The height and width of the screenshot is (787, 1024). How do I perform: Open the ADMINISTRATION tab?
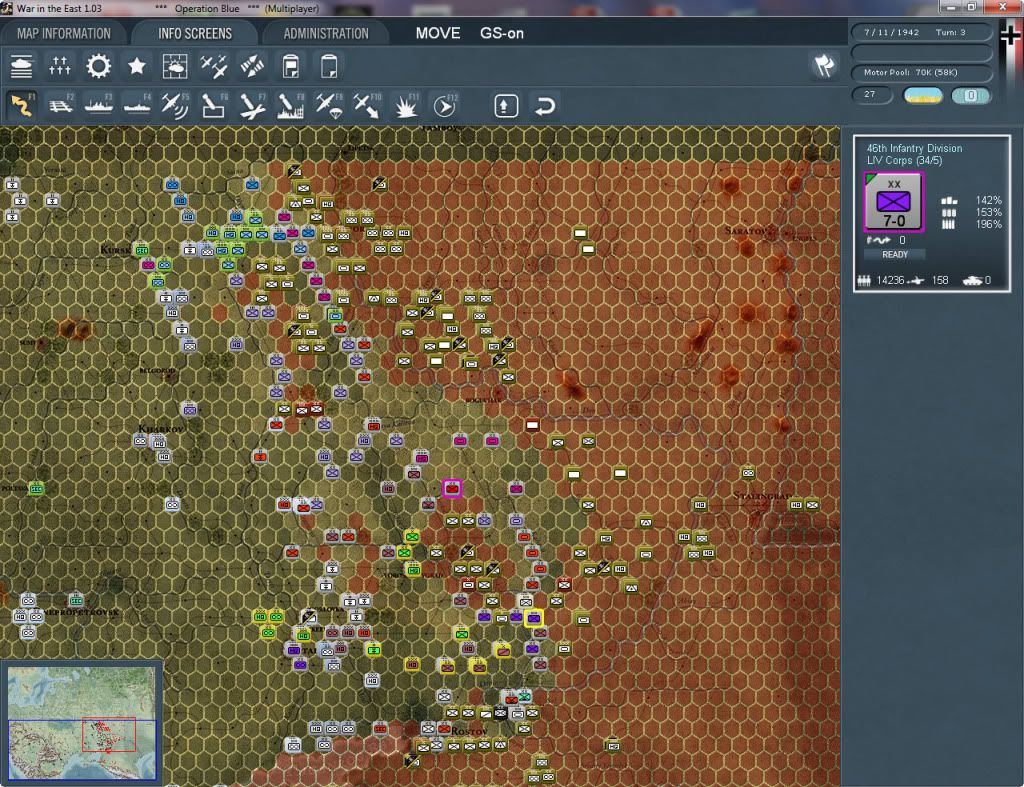[326, 33]
